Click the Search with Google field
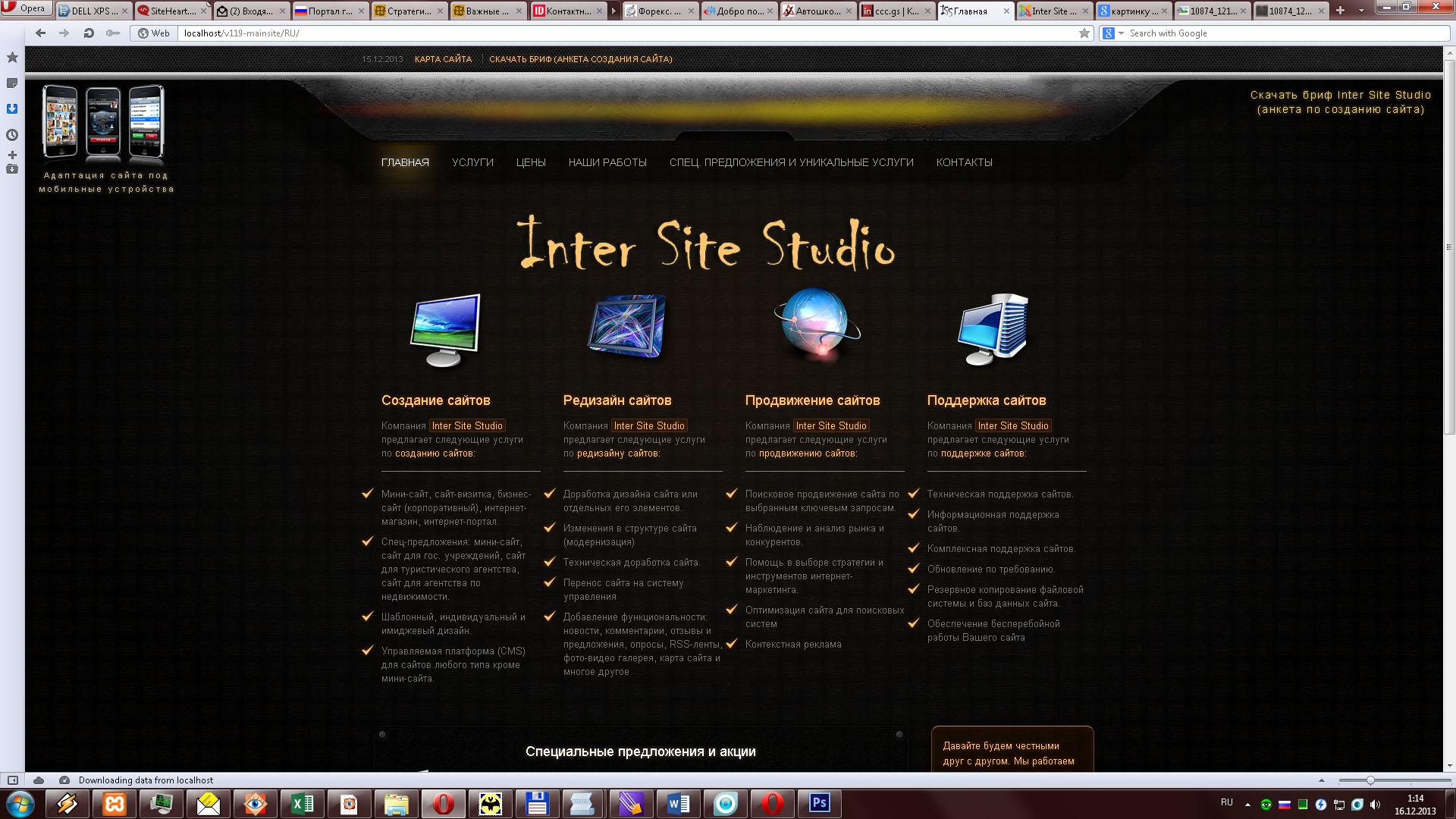Image resolution: width=1456 pixels, height=819 pixels. (x=1282, y=33)
